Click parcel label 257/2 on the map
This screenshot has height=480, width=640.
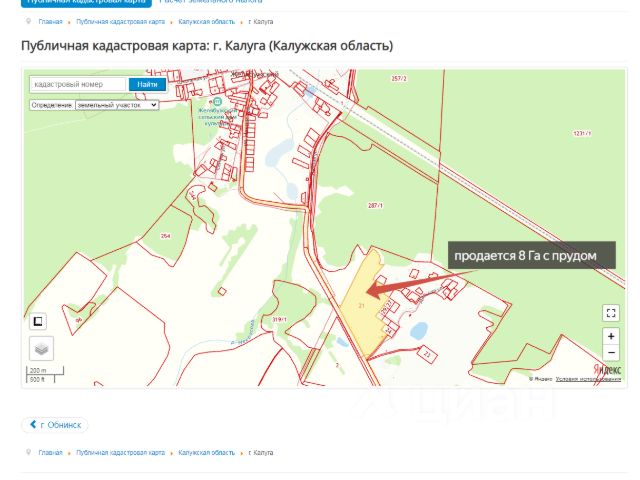click(x=399, y=78)
